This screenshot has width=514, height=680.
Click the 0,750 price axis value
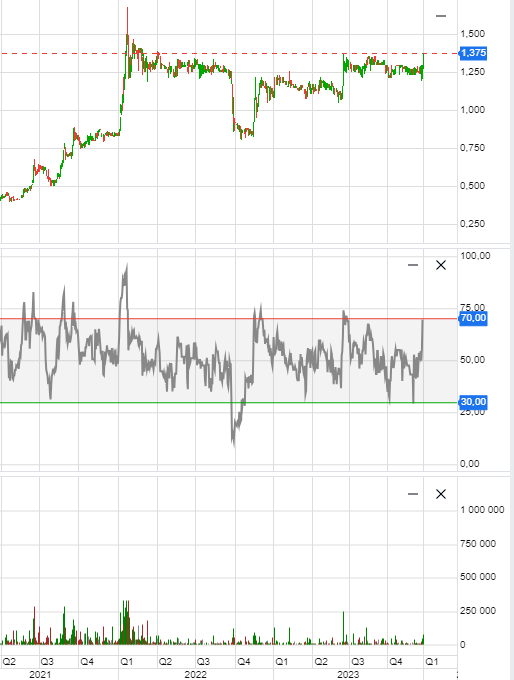472,148
